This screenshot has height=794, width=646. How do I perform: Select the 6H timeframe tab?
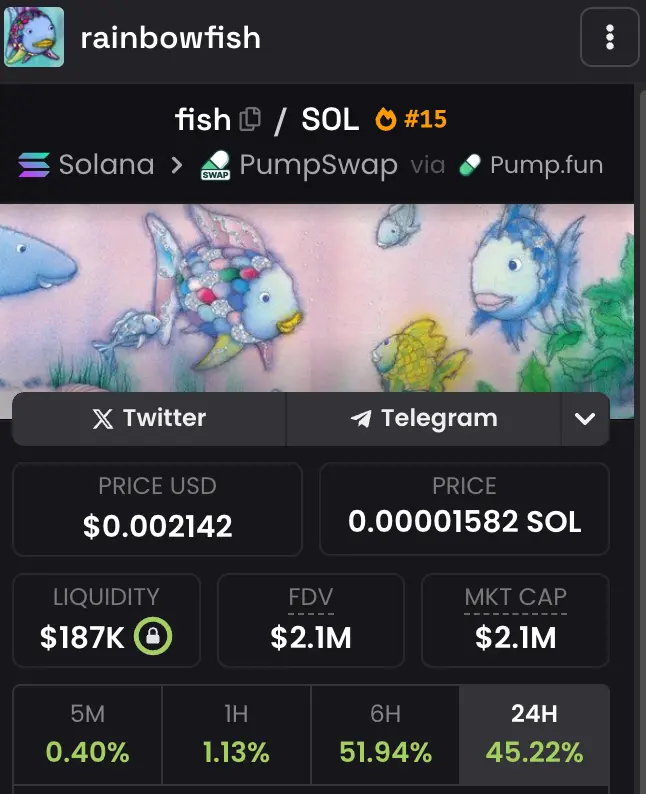(x=385, y=735)
